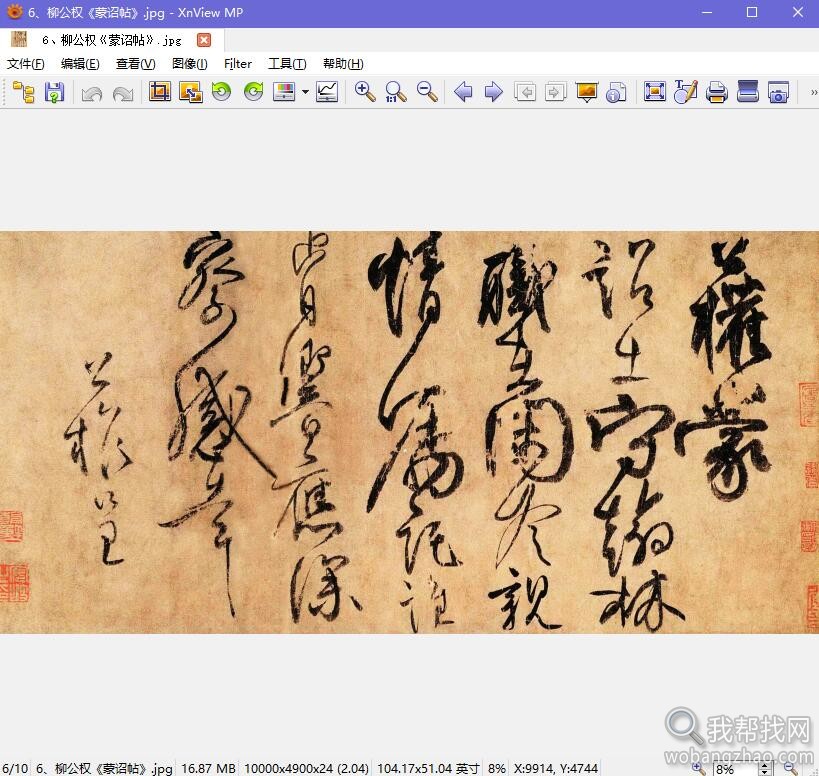Open the color adjust icon

[x=284, y=92]
